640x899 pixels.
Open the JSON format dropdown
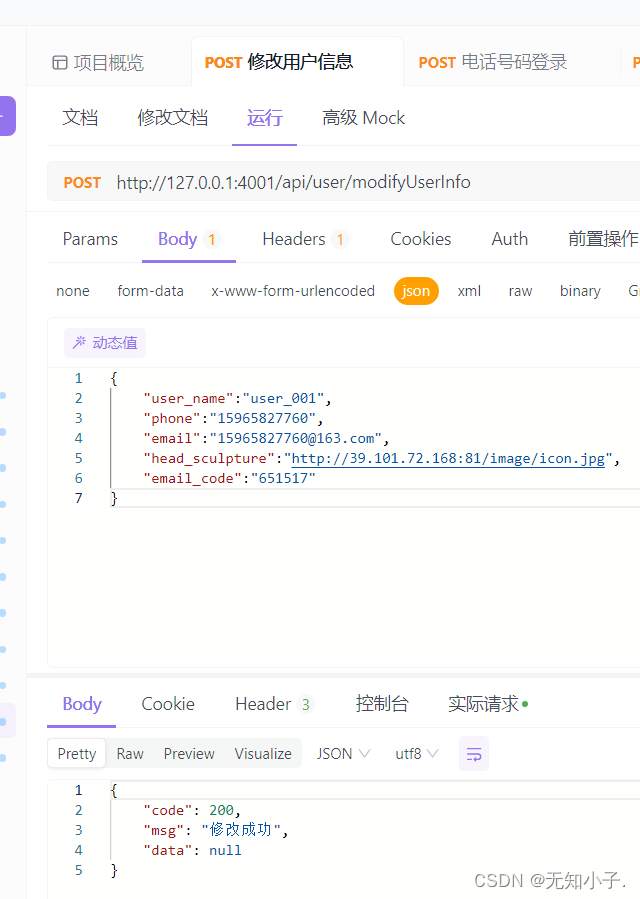coord(343,753)
